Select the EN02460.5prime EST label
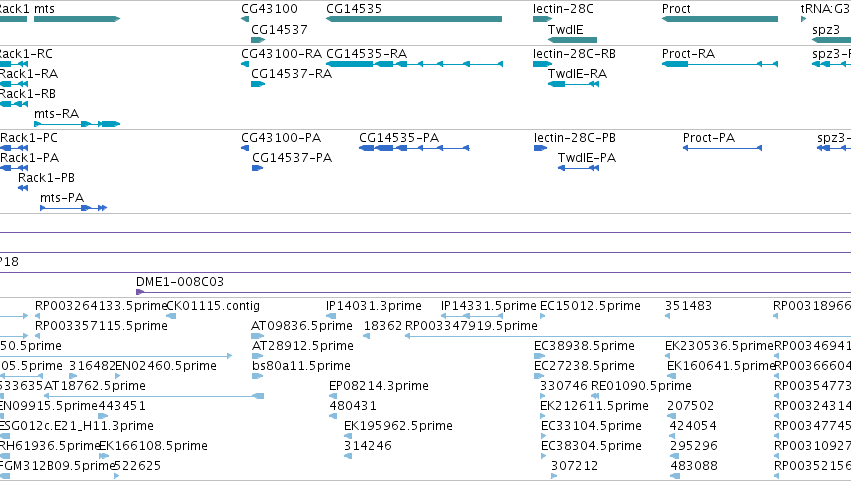 pyautogui.click(x=166, y=366)
